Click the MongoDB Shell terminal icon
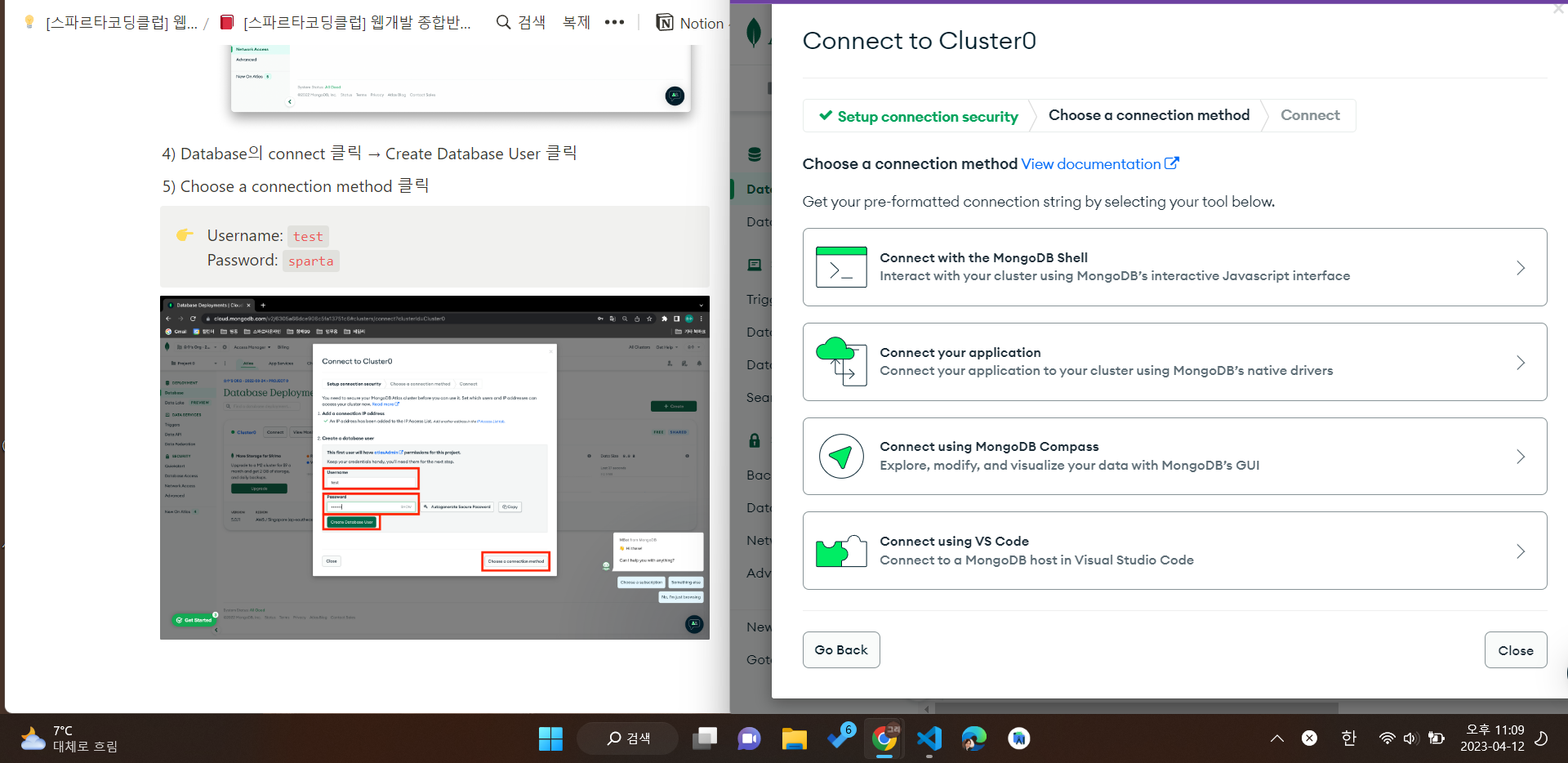The width and height of the screenshot is (1568, 763). pyautogui.click(x=841, y=267)
